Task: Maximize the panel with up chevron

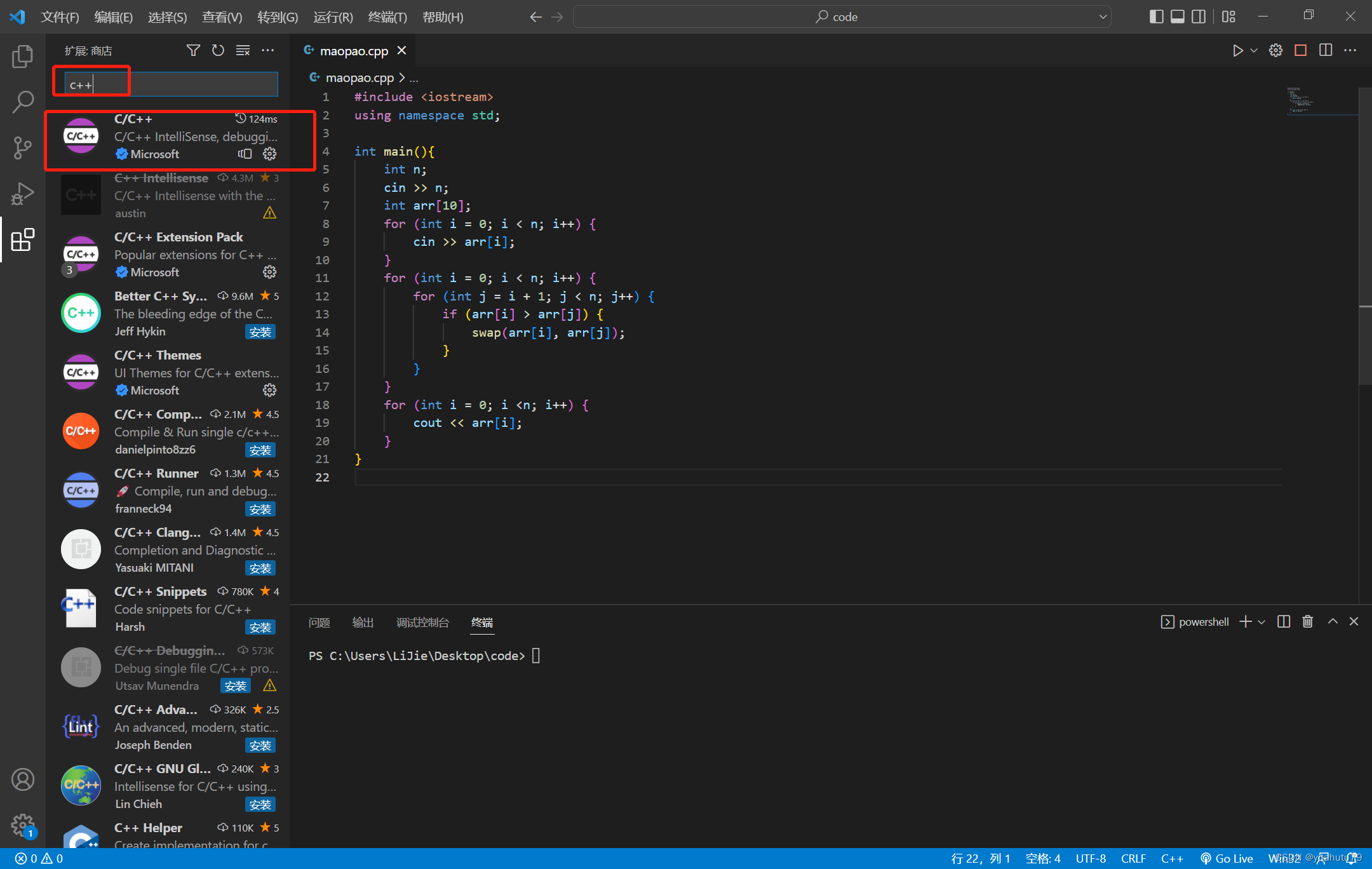Action: point(1333,621)
